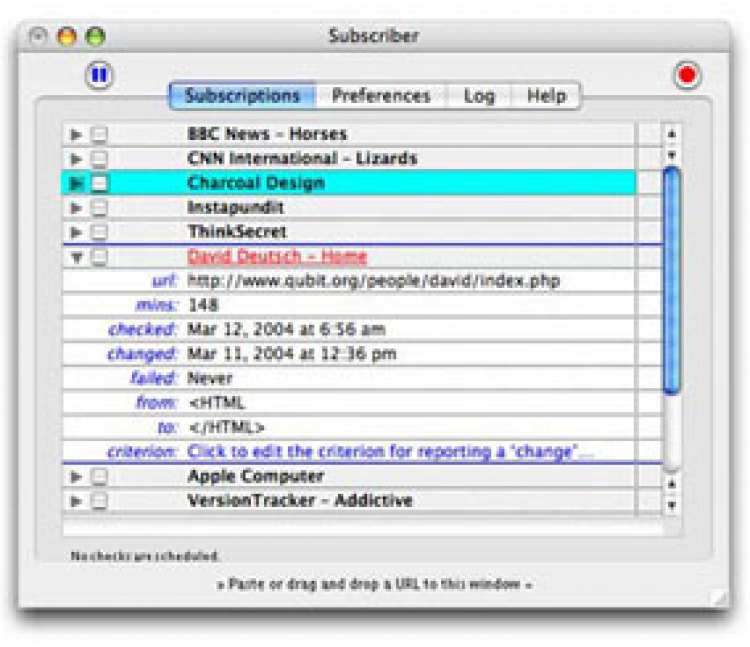
Task: Toggle the Apple Computer checkbox
Action: point(99,477)
